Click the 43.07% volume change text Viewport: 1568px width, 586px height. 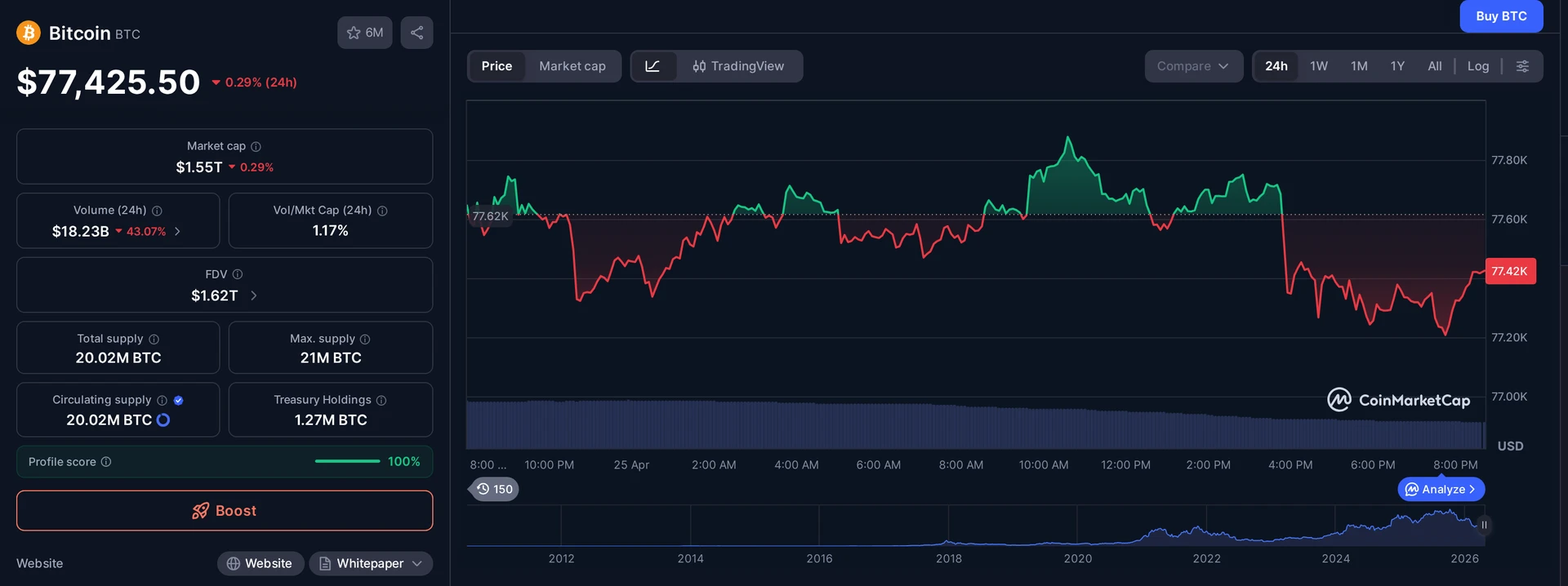[x=146, y=232]
